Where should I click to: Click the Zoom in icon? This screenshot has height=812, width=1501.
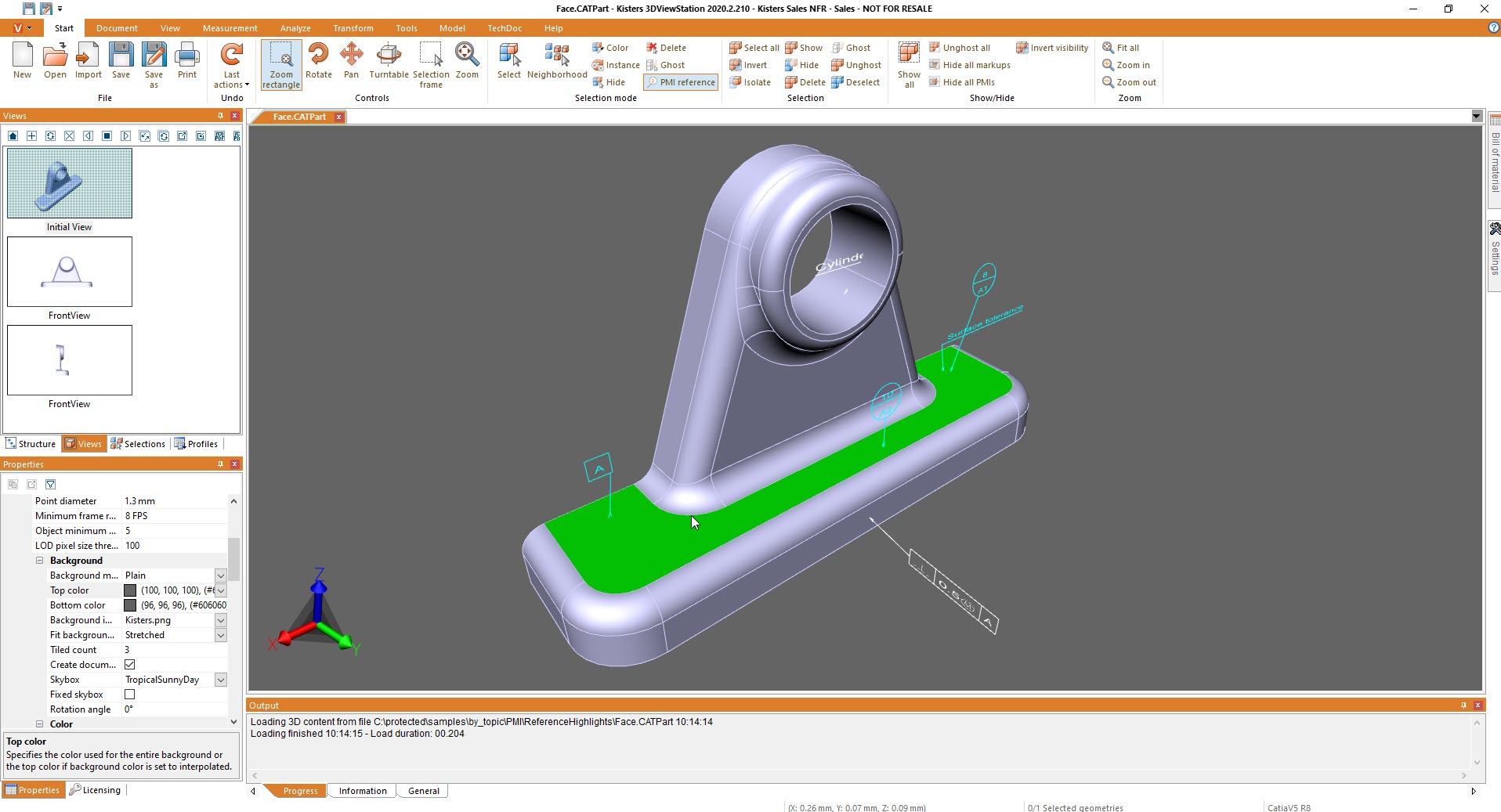1126,65
